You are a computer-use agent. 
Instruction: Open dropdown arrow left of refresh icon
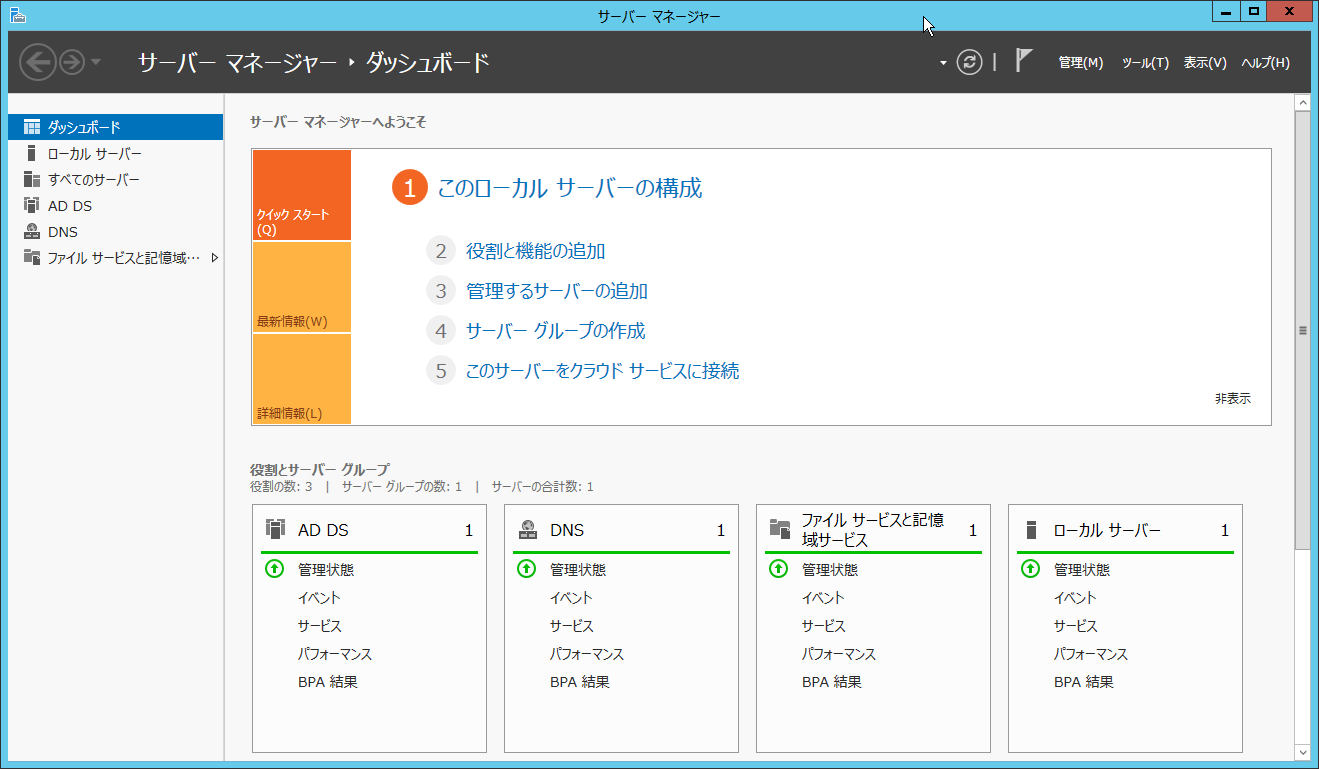tap(943, 63)
